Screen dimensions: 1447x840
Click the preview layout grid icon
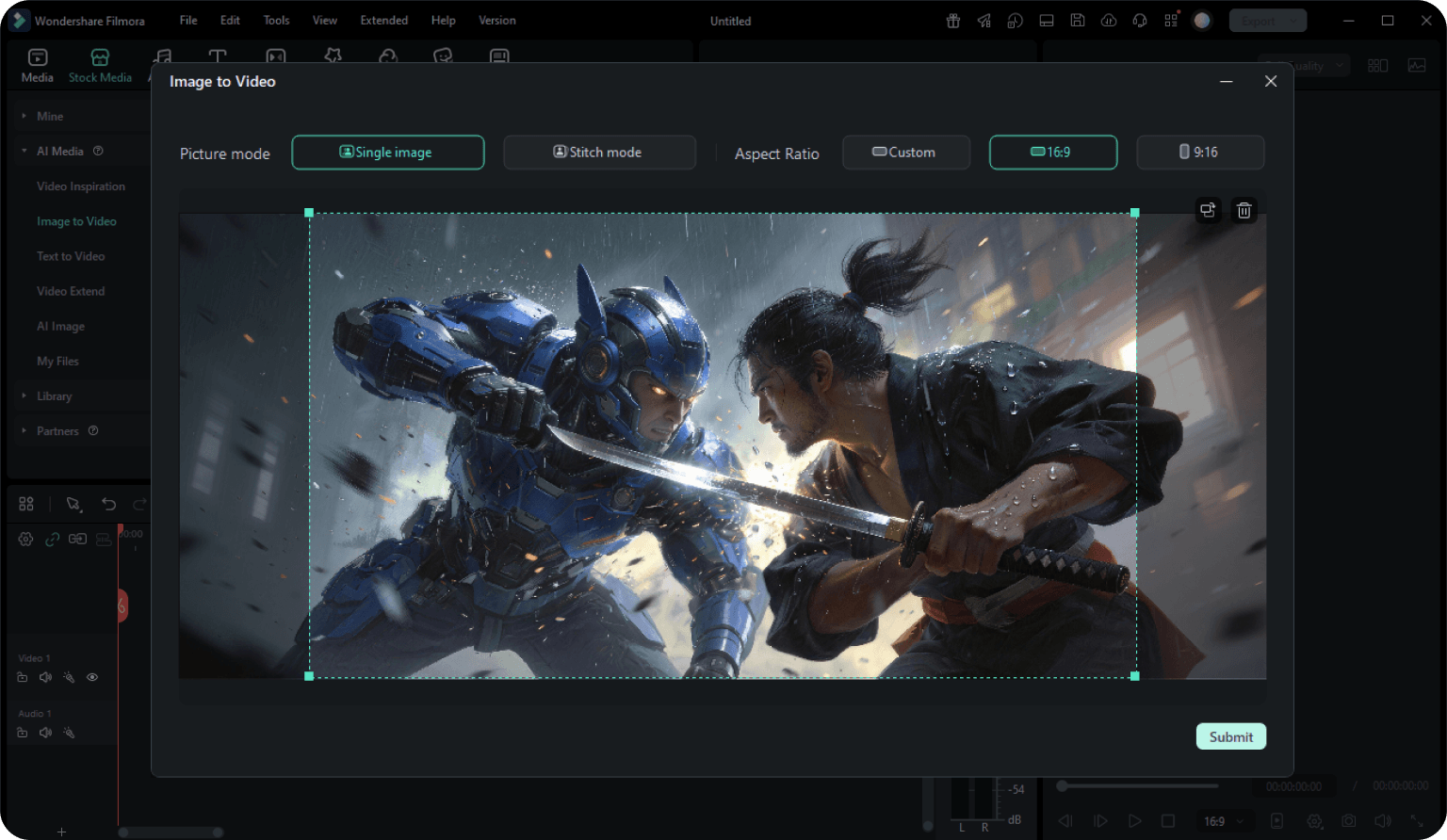(1378, 66)
